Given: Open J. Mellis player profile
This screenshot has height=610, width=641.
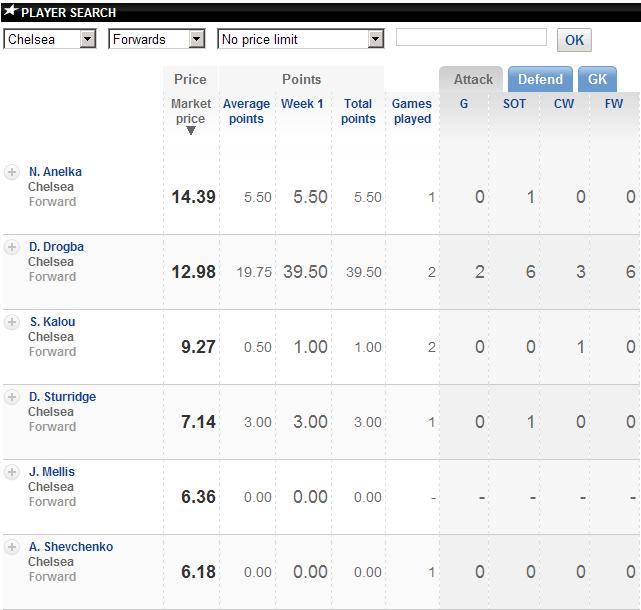Looking at the screenshot, I should pos(52,472).
